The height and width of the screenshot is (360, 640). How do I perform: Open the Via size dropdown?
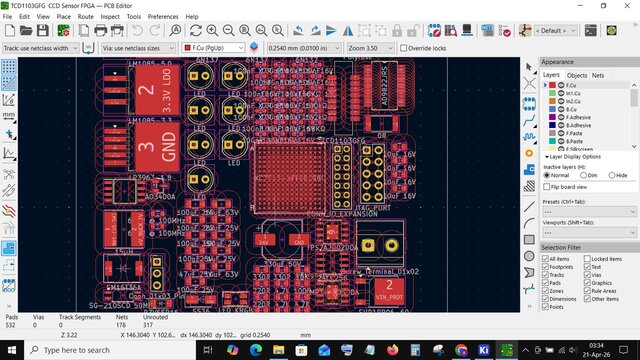click(138, 48)
